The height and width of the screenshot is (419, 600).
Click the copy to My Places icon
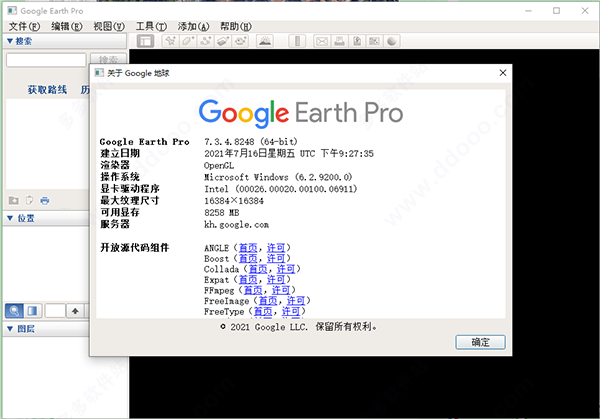pos(29,200)
